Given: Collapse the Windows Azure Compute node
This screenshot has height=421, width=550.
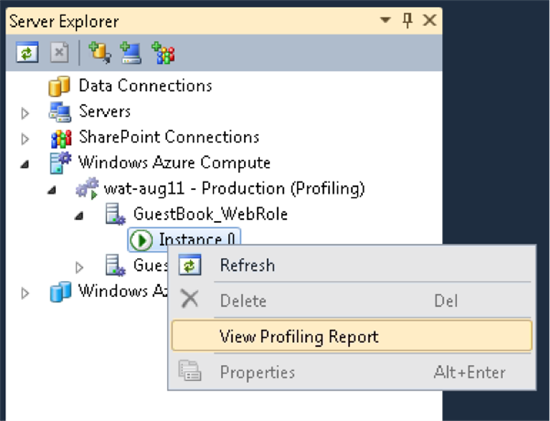Looking at the screenshot, I should point(25,164).
